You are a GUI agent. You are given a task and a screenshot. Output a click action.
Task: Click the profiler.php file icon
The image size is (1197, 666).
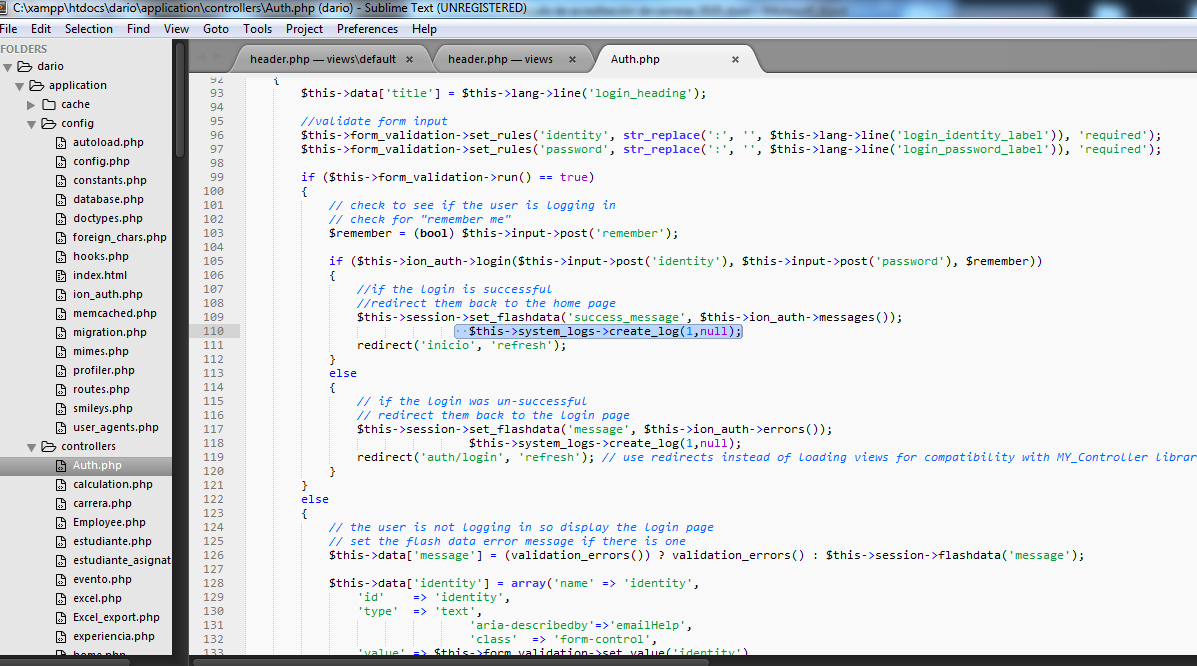pos(61,370)
